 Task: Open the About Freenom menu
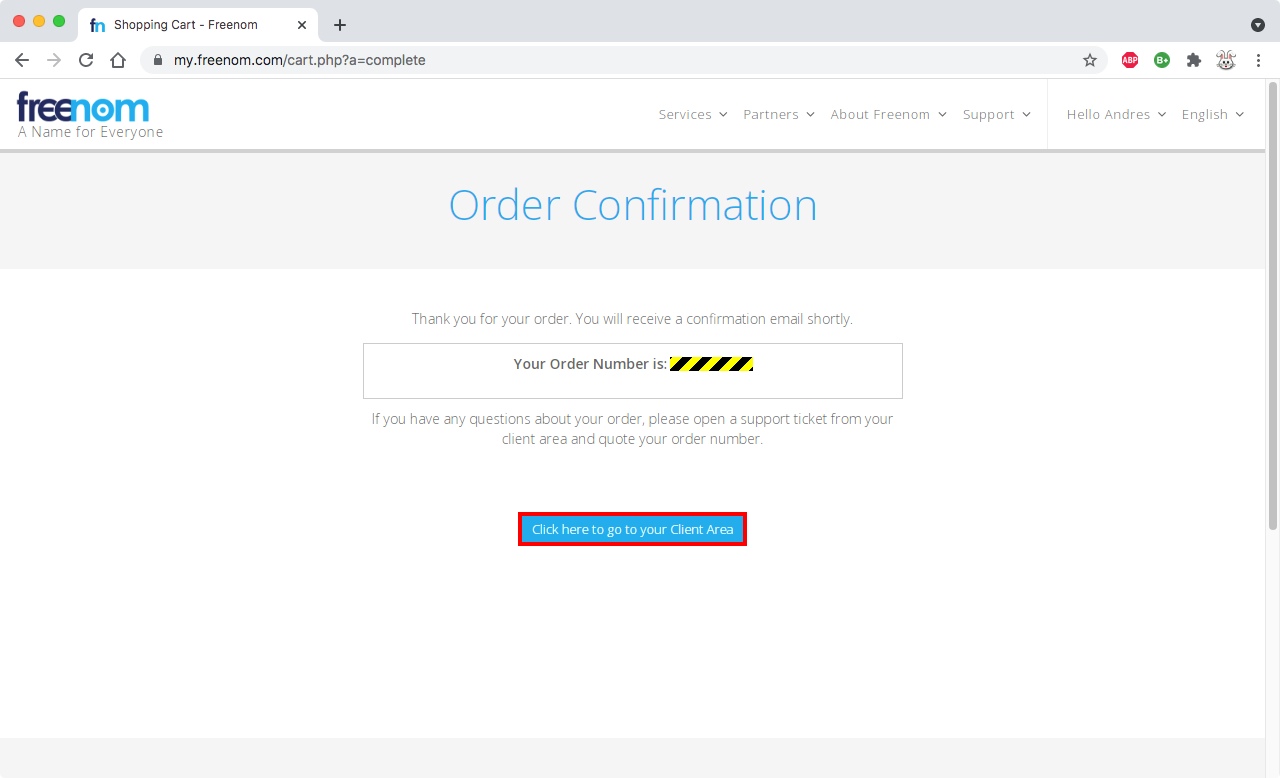887,114
